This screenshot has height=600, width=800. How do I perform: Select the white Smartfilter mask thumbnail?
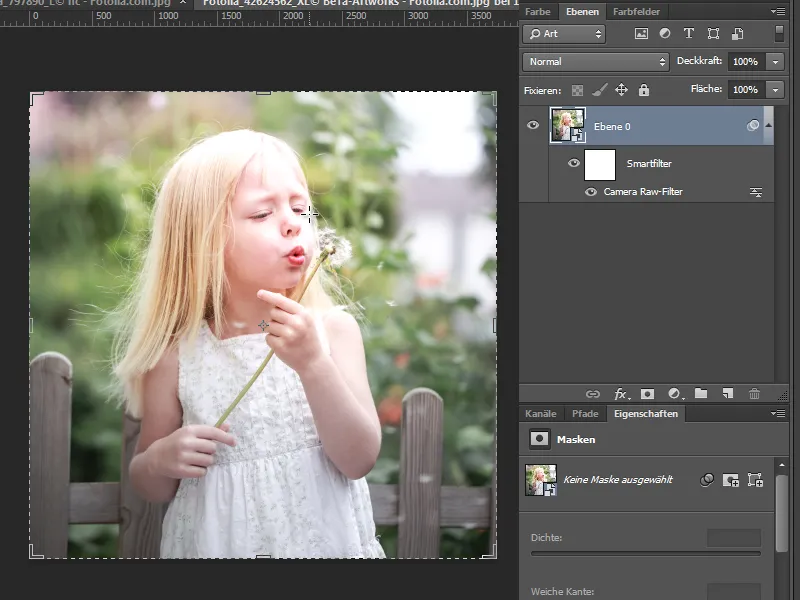(x=599, y=165)
